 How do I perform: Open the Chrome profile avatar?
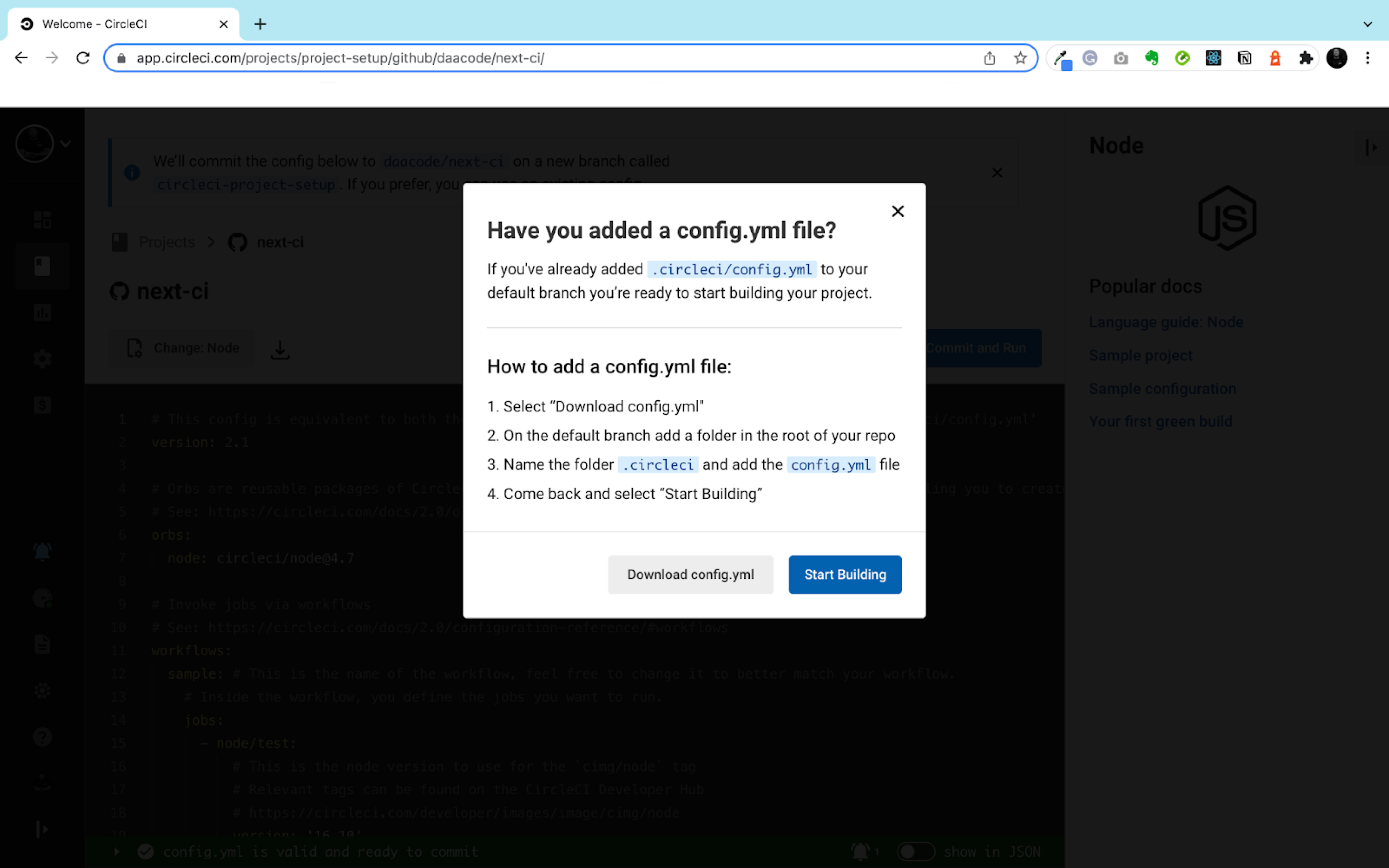[x=1336, y=58]
